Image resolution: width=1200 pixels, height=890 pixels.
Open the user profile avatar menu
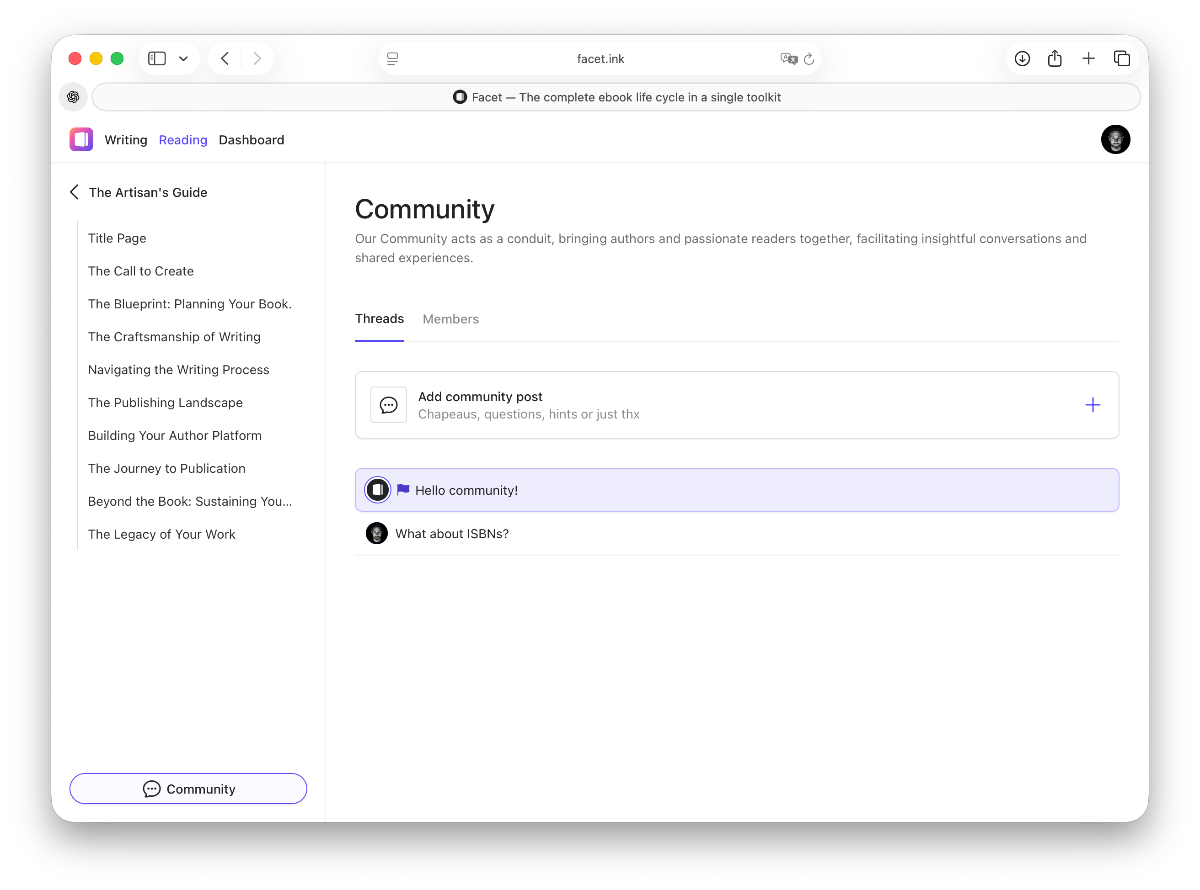point(1115,140)
